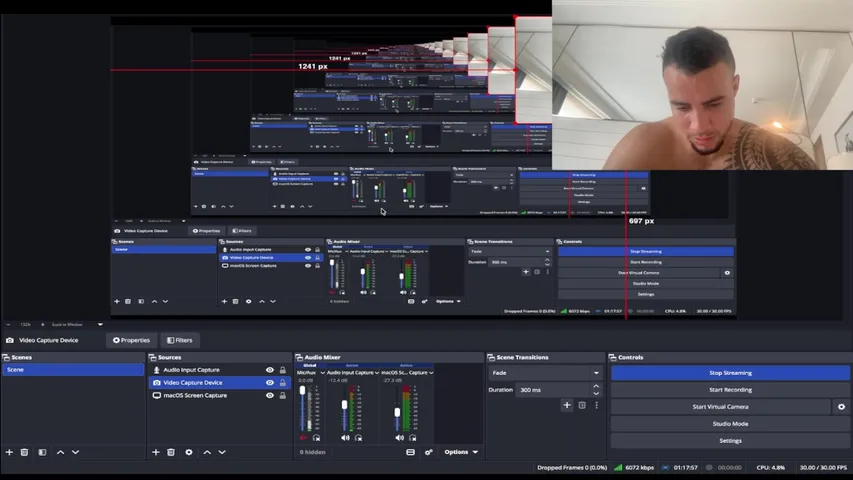853x480 pixels.
Task: Open Properties for Video Capture Device
Action: point(131,340)
